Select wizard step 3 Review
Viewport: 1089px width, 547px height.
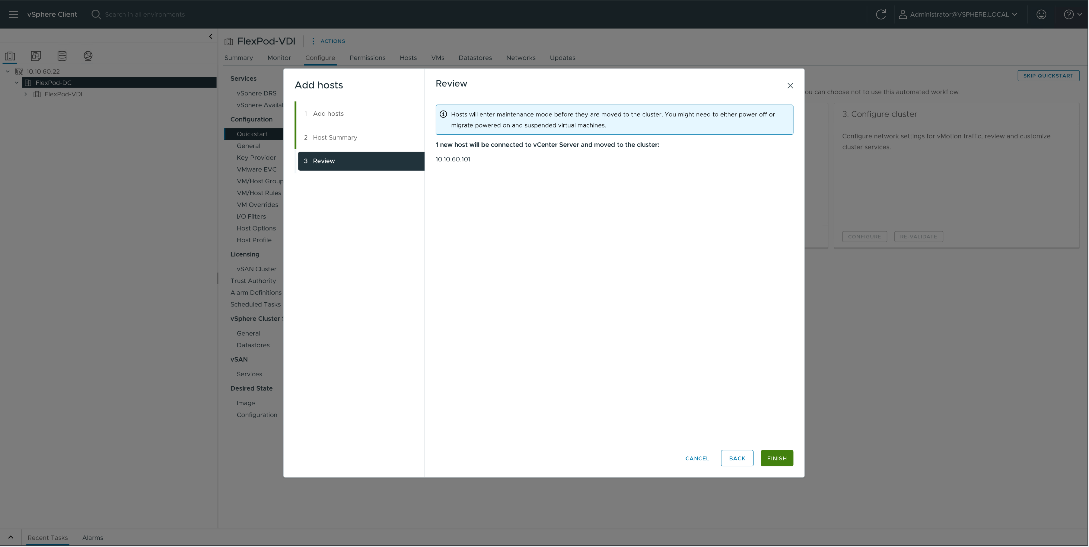tap(360, 161)
